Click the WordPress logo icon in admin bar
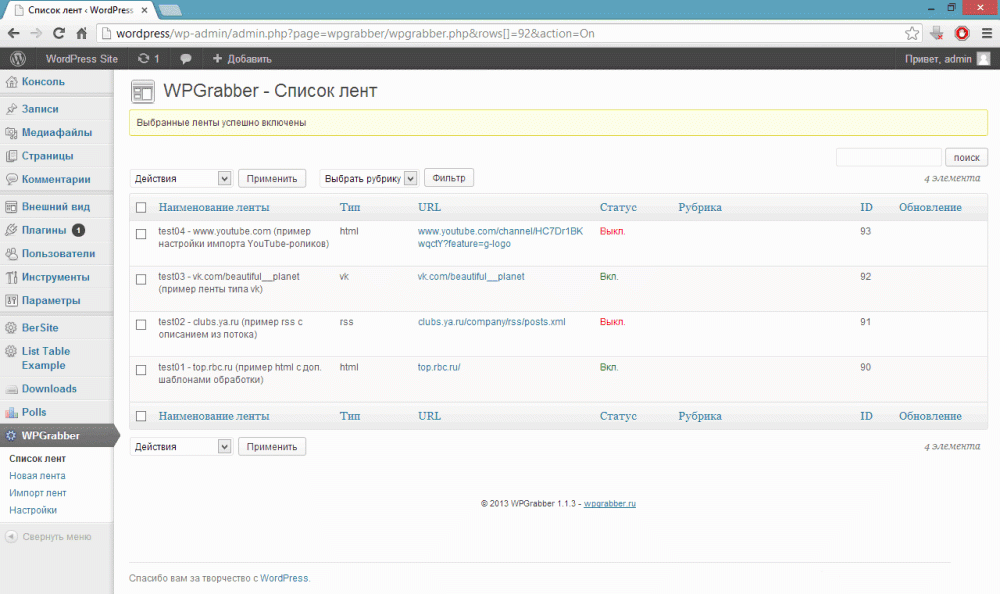 17,59
